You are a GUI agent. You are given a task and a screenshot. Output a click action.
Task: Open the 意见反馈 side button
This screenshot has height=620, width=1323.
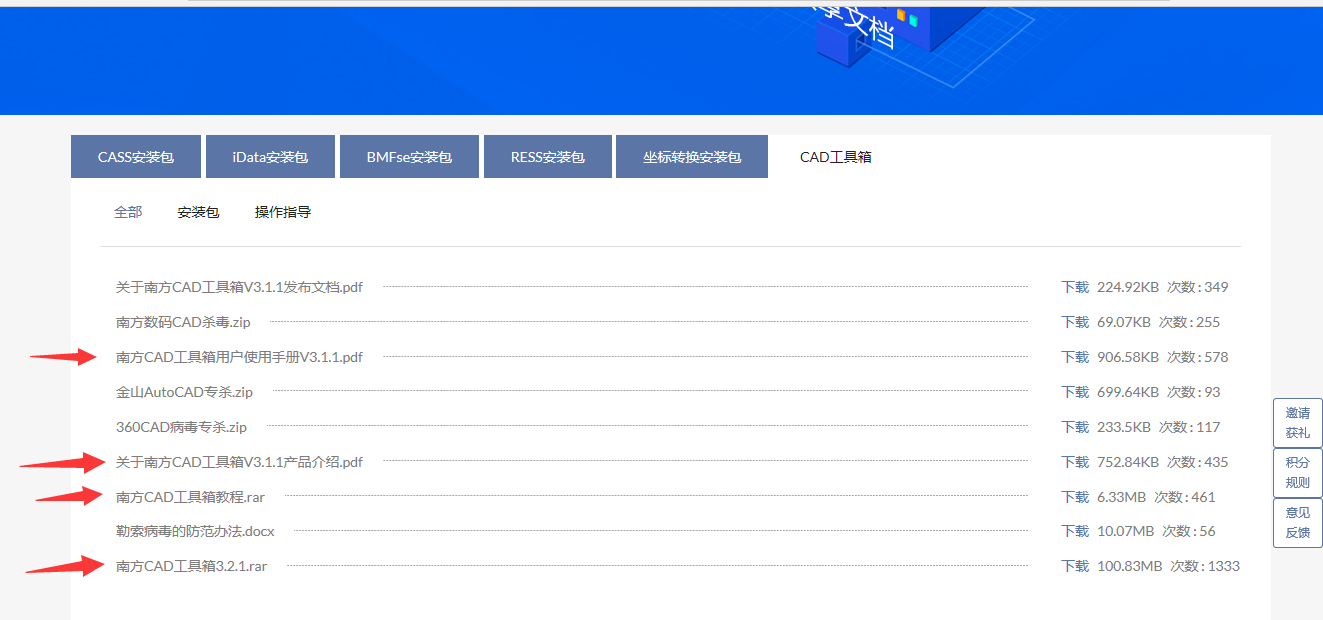pos(1297,523)
